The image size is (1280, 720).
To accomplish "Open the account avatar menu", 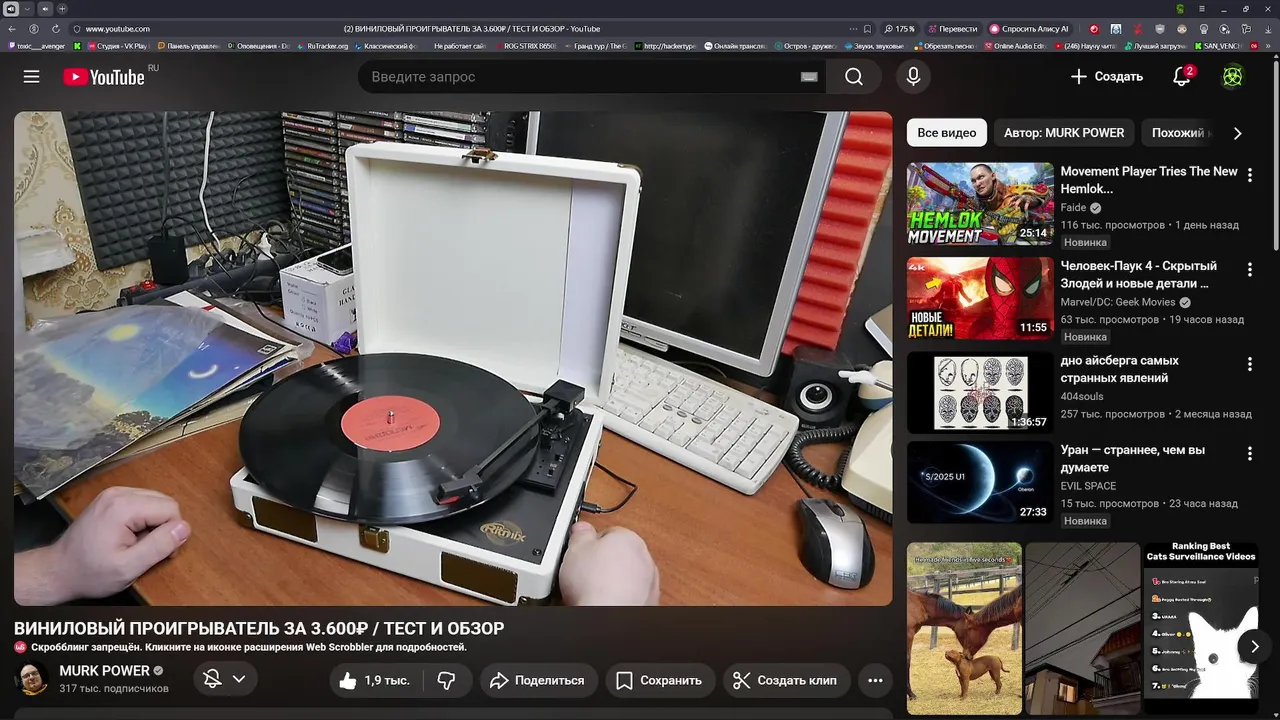I will [x=1233, y=77].
